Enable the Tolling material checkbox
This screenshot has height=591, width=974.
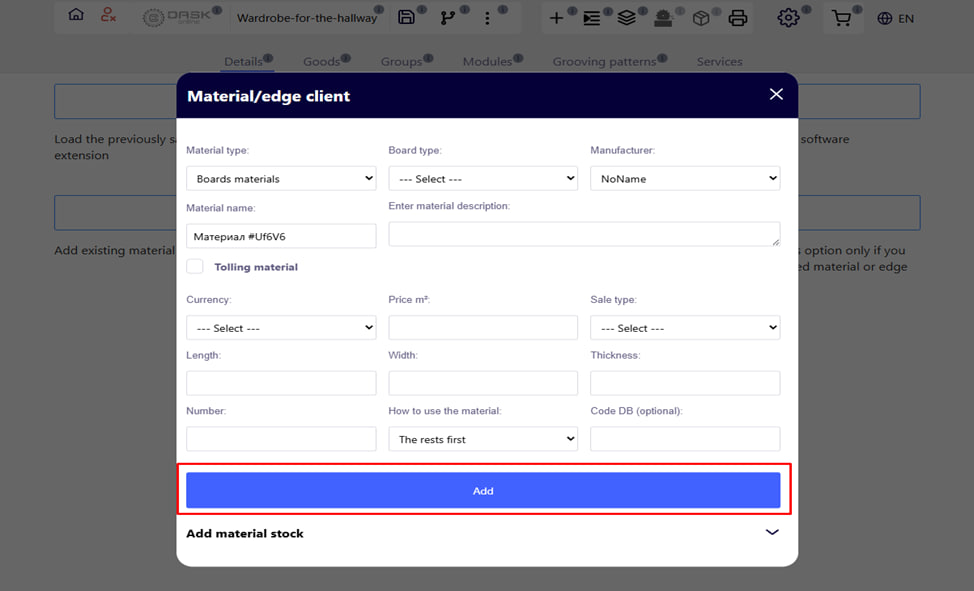[x=195, y=267]
